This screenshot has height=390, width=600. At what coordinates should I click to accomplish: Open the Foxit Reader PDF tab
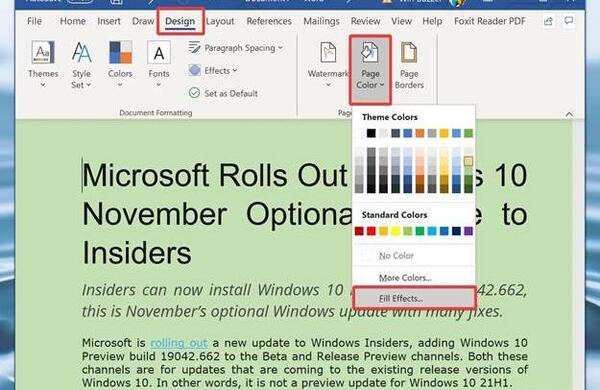490,21
